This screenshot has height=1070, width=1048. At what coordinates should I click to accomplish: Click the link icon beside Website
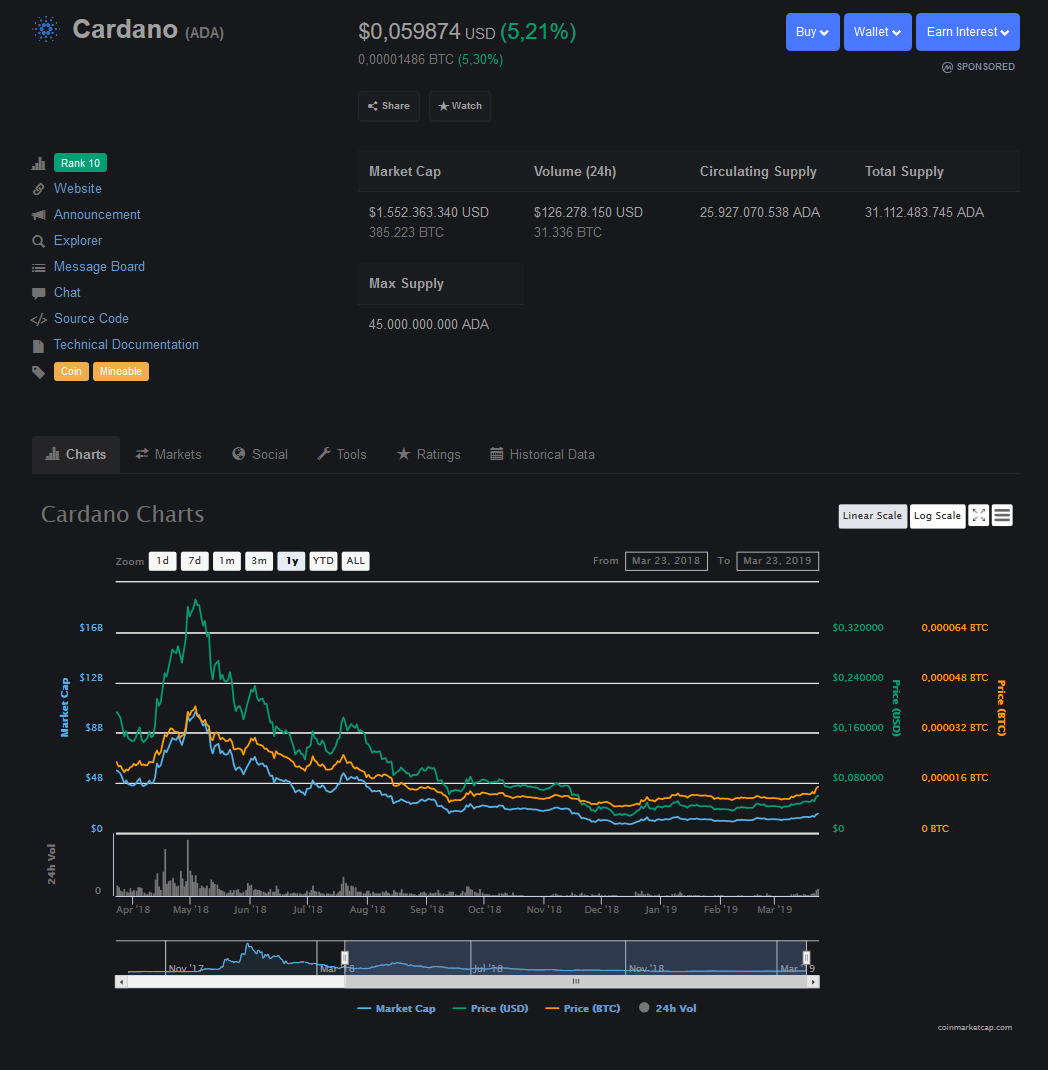point(38,189)
